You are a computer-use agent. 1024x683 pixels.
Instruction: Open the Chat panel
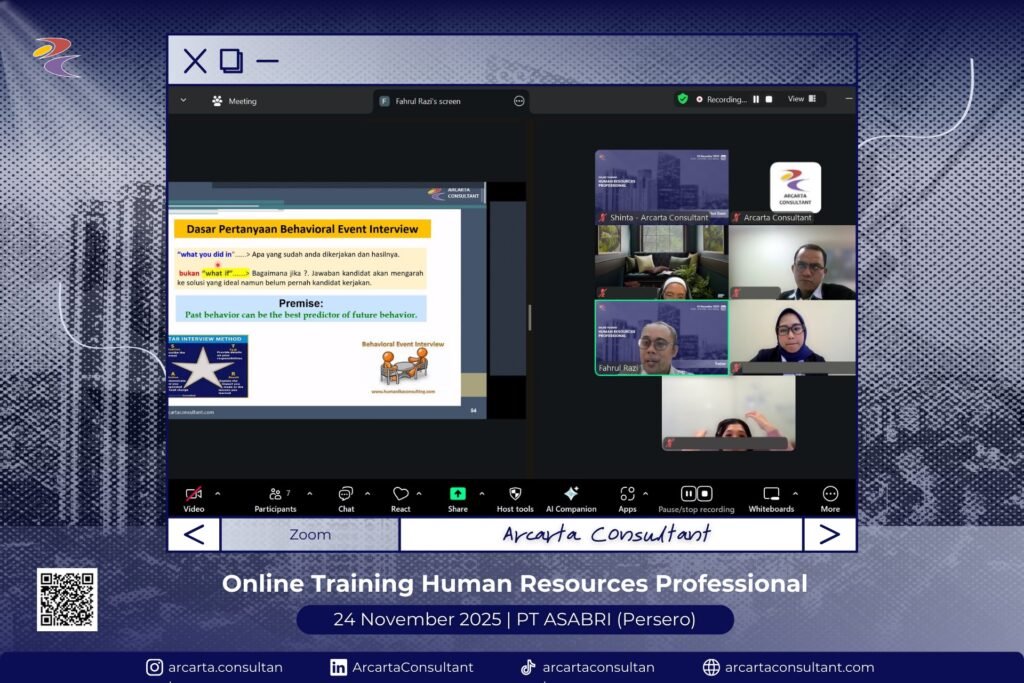(x=345, y=494)
